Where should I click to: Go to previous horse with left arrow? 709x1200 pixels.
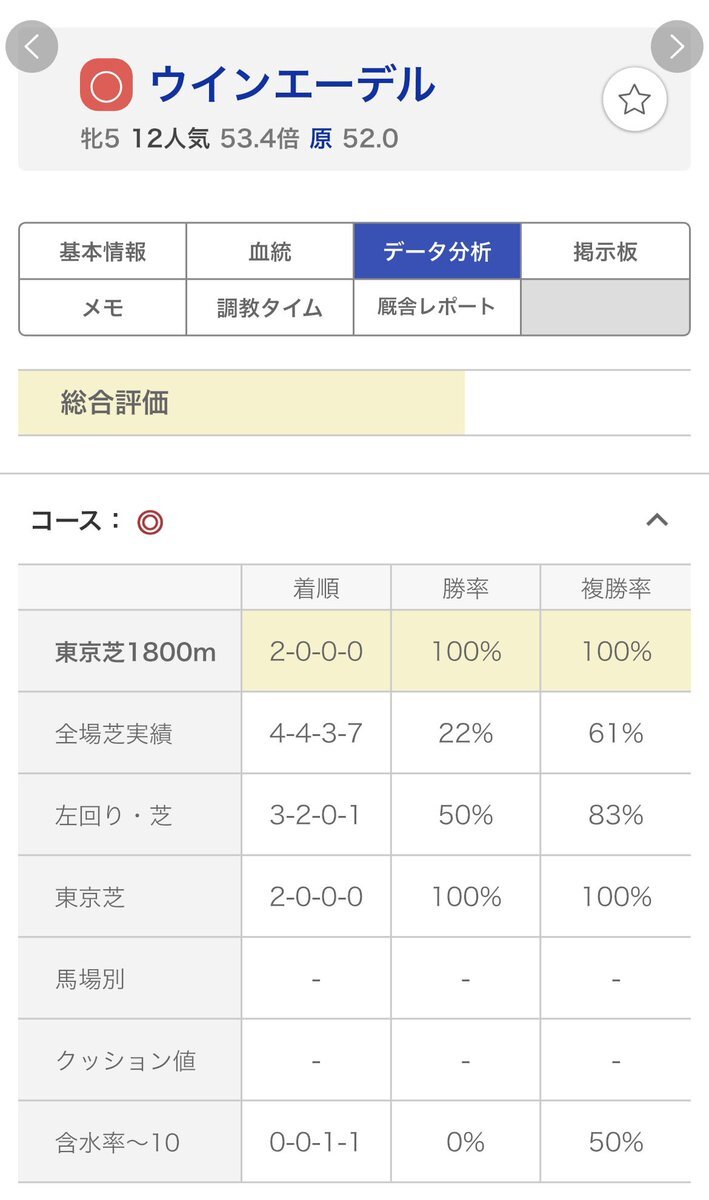point(32,47)
